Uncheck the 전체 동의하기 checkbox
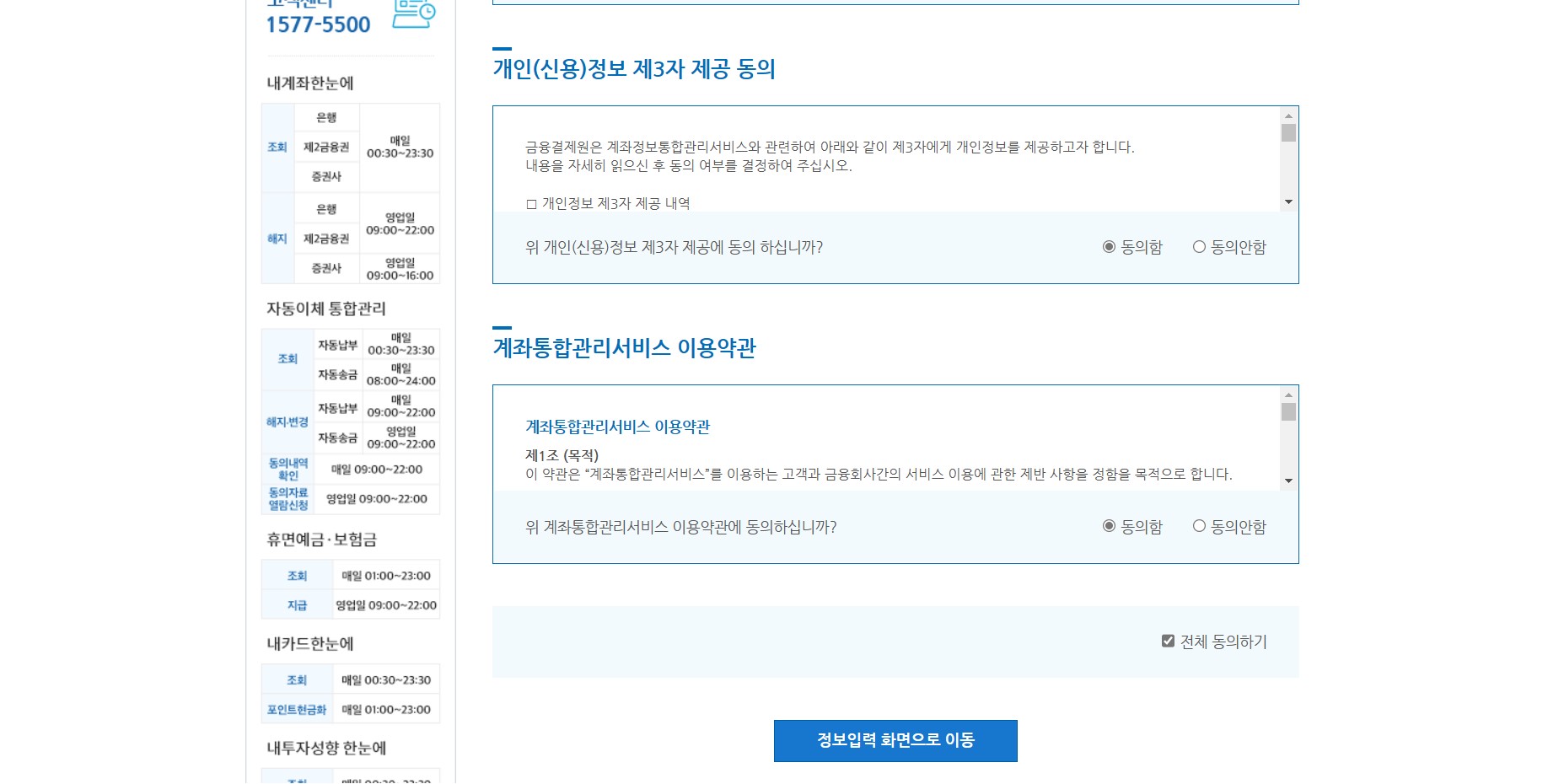The image size is (1548, 784). (1168, 641)
